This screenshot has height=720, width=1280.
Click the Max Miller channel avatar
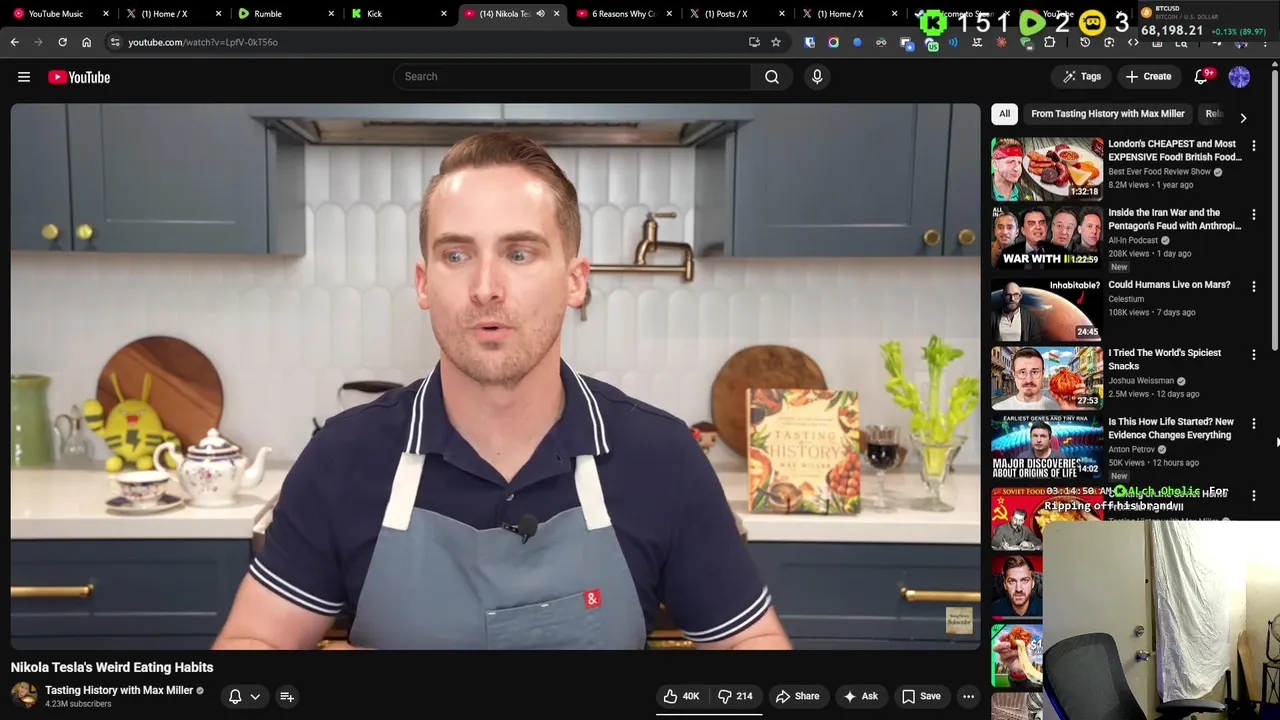pos(24,695)
